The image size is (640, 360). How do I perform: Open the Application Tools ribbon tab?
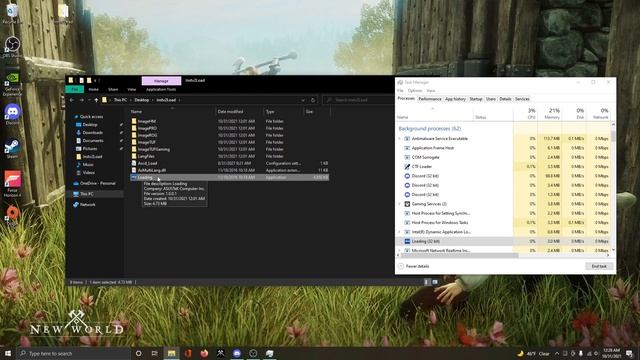click(x=161, y=89)
